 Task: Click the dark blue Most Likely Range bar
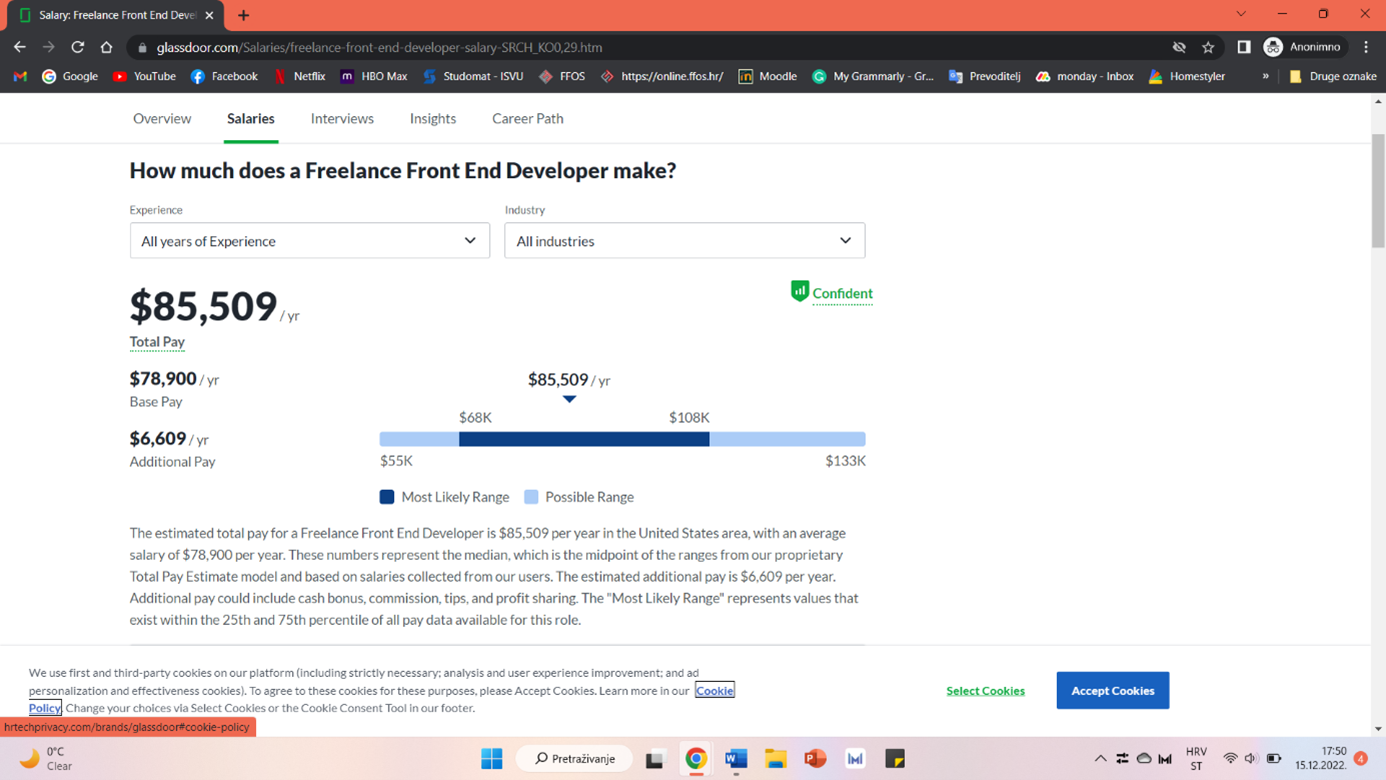pos(584,439)
